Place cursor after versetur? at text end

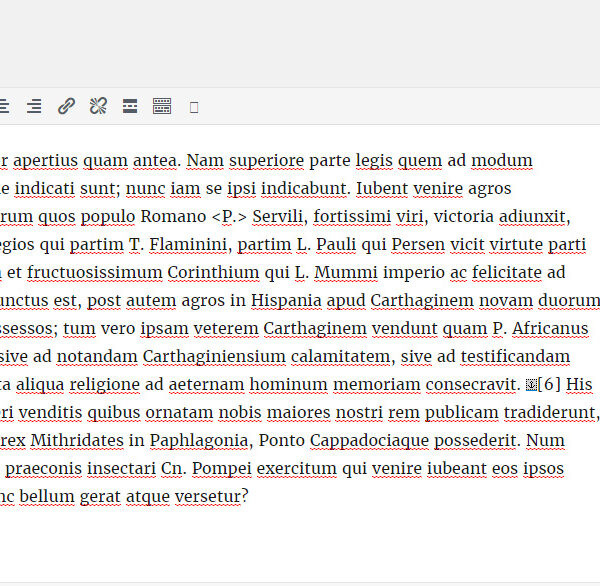[249, 496]
